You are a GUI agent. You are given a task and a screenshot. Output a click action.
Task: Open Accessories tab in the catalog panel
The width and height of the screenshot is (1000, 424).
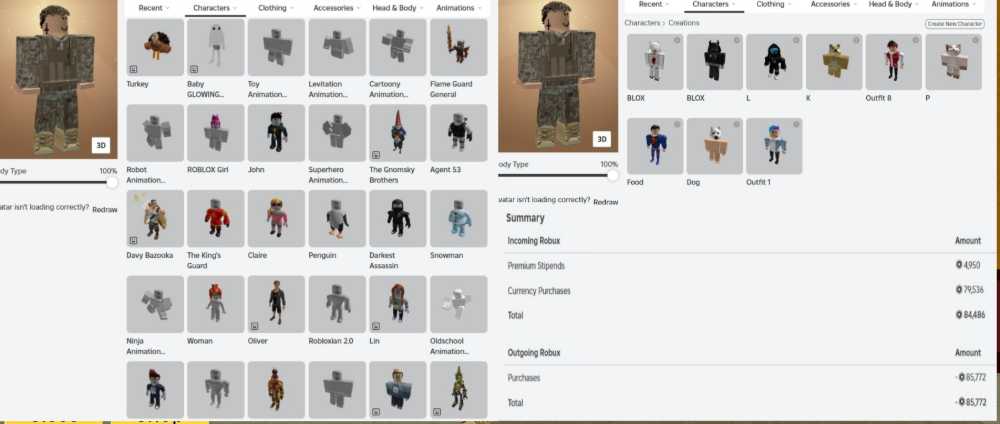[337, 8]
